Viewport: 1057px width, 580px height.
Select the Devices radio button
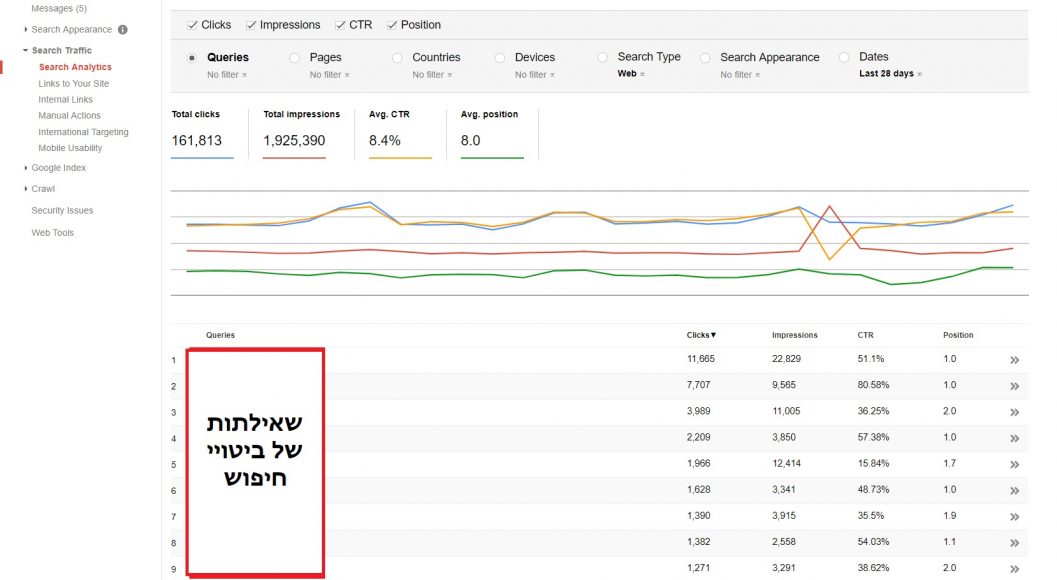click(500, 58)
